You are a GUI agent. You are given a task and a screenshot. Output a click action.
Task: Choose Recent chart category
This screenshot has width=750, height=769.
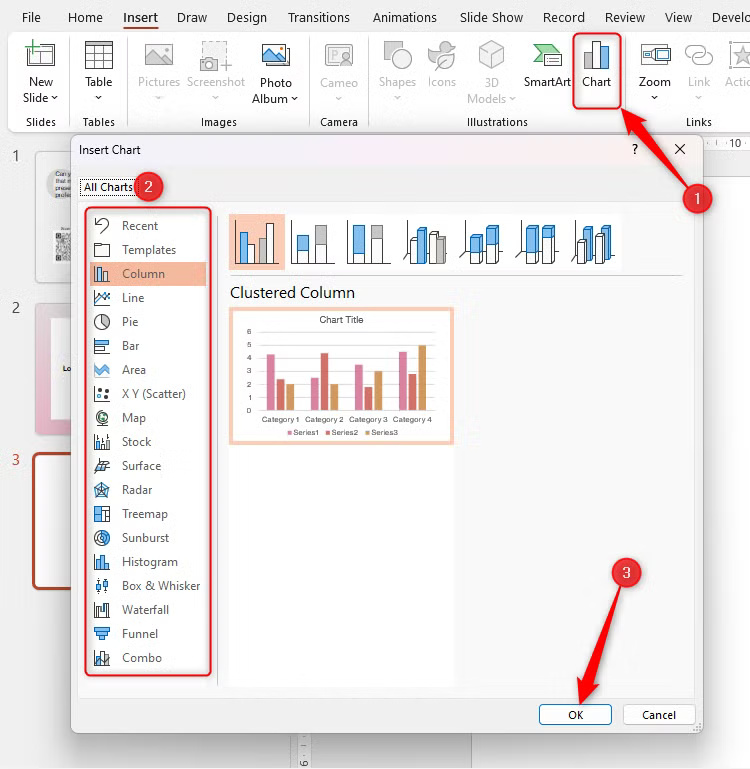pos(148,226)
